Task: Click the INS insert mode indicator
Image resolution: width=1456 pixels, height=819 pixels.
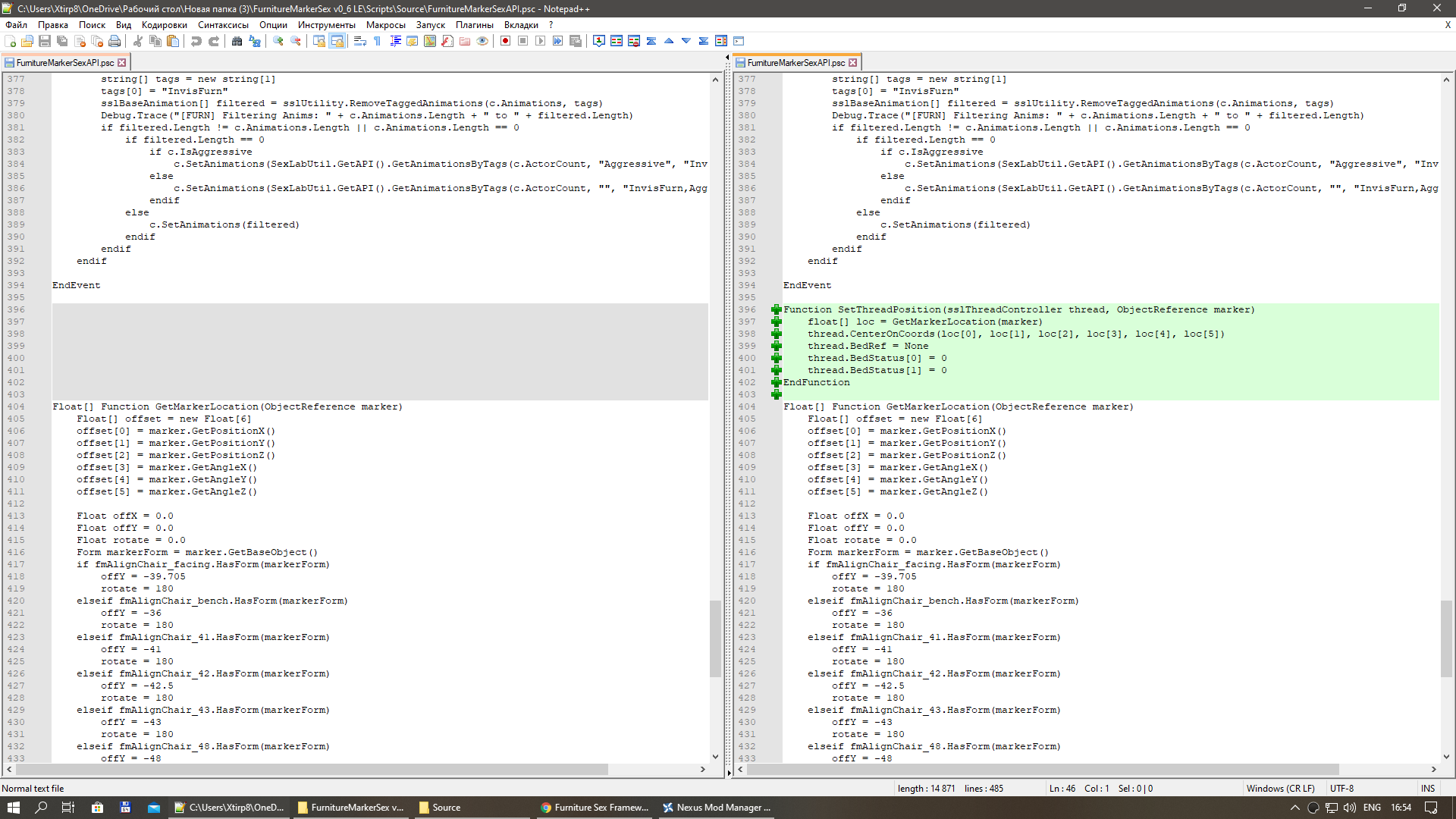Action: pyautogui.click(x=1428, y=789)
